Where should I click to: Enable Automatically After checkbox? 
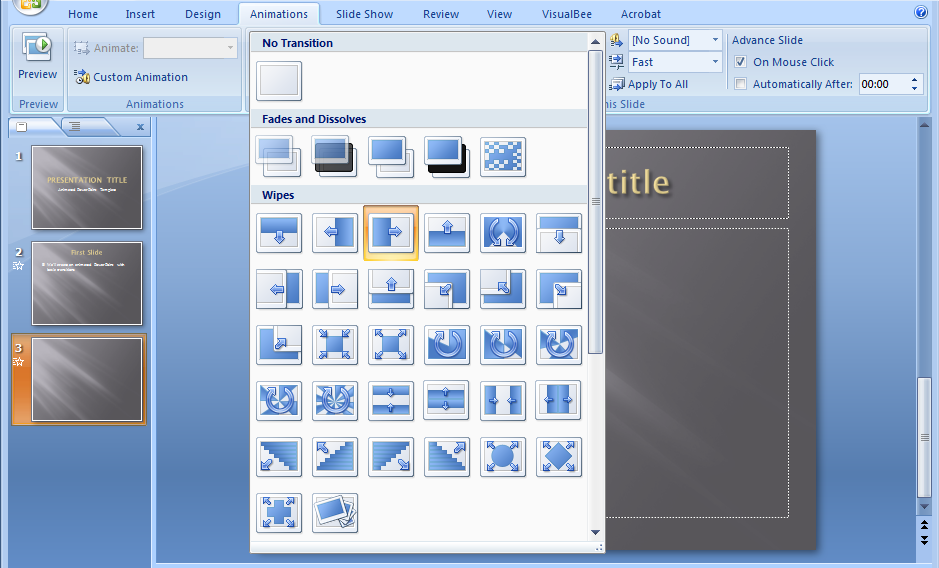[741, 84]
